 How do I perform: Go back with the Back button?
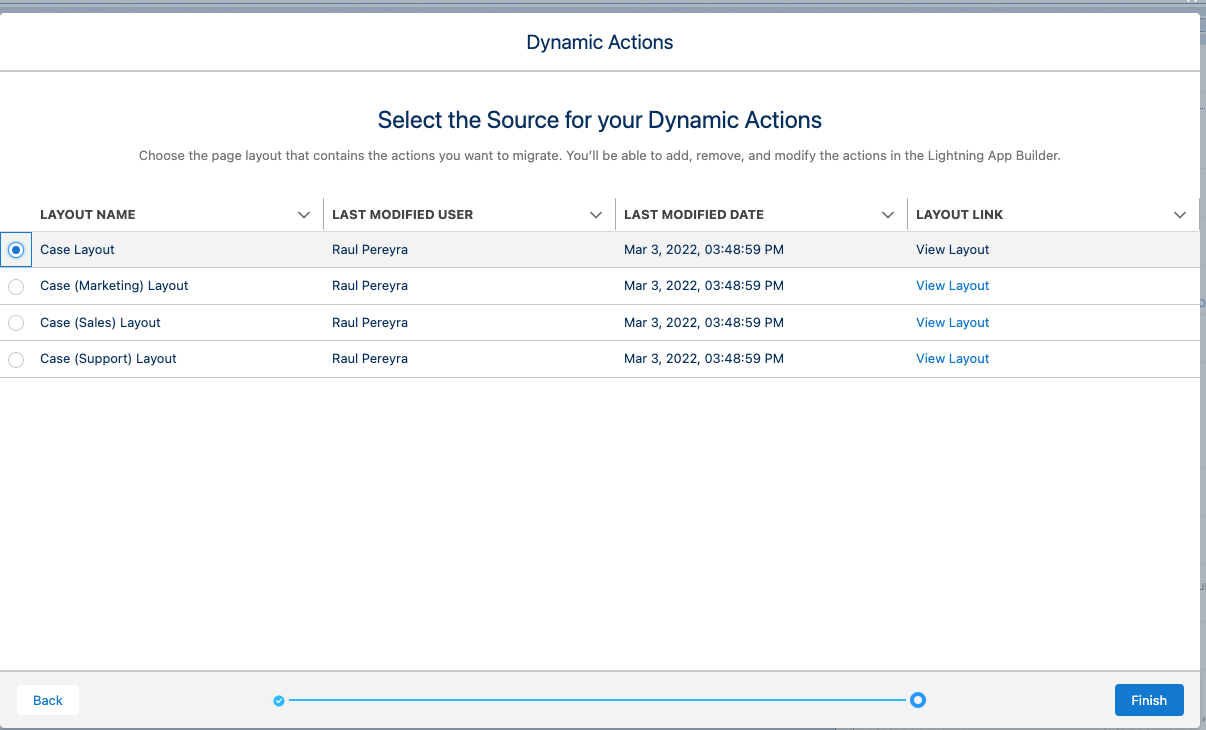click(48, 700)
